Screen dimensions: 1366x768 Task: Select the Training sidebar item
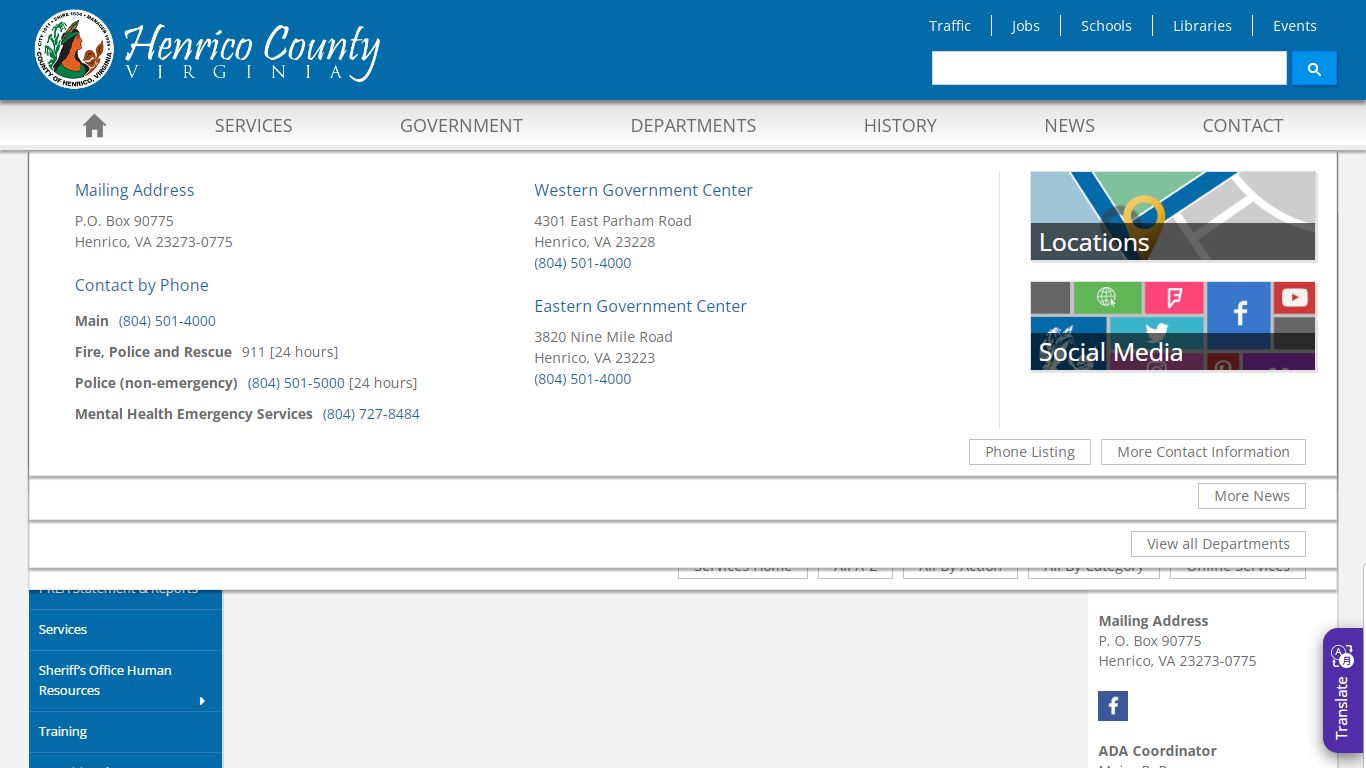[x=125, y=732]
